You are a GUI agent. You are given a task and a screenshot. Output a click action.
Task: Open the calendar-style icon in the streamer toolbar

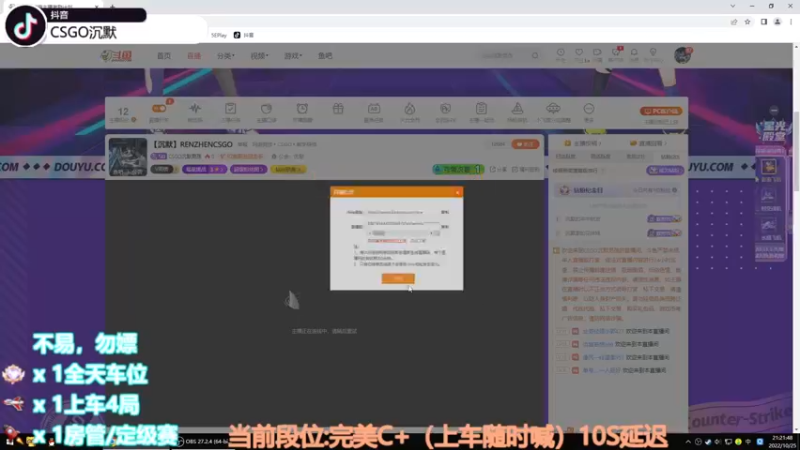[x=374, y=108]
